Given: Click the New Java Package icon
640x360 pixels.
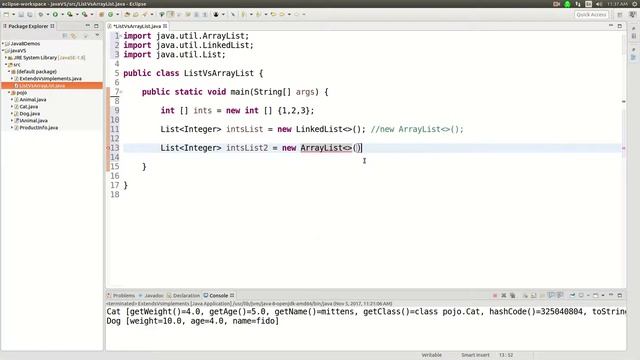Looking at the screenshot, I should pos(101,14).
